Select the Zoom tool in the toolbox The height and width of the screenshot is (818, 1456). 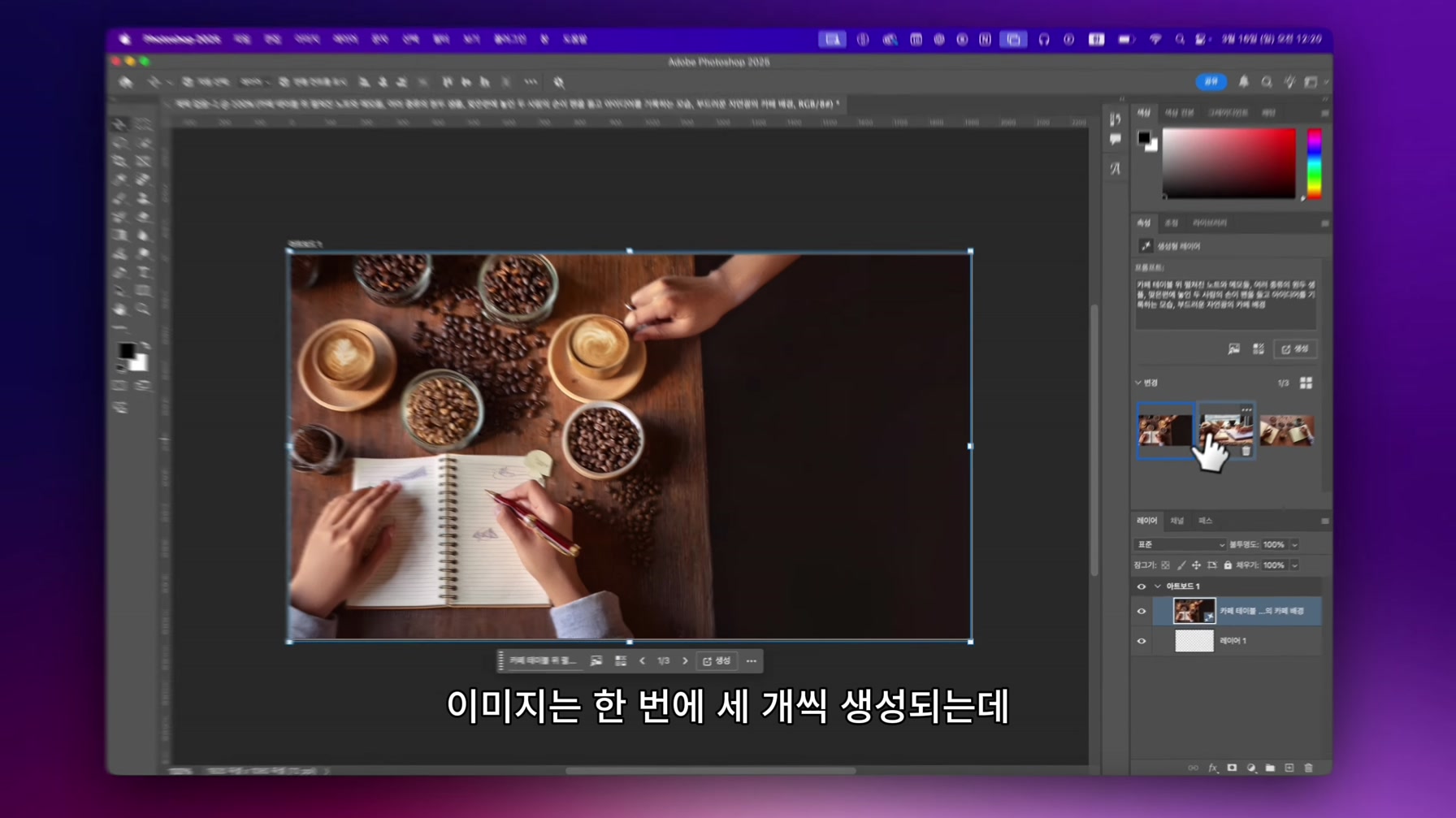click(x=144, y=310)
